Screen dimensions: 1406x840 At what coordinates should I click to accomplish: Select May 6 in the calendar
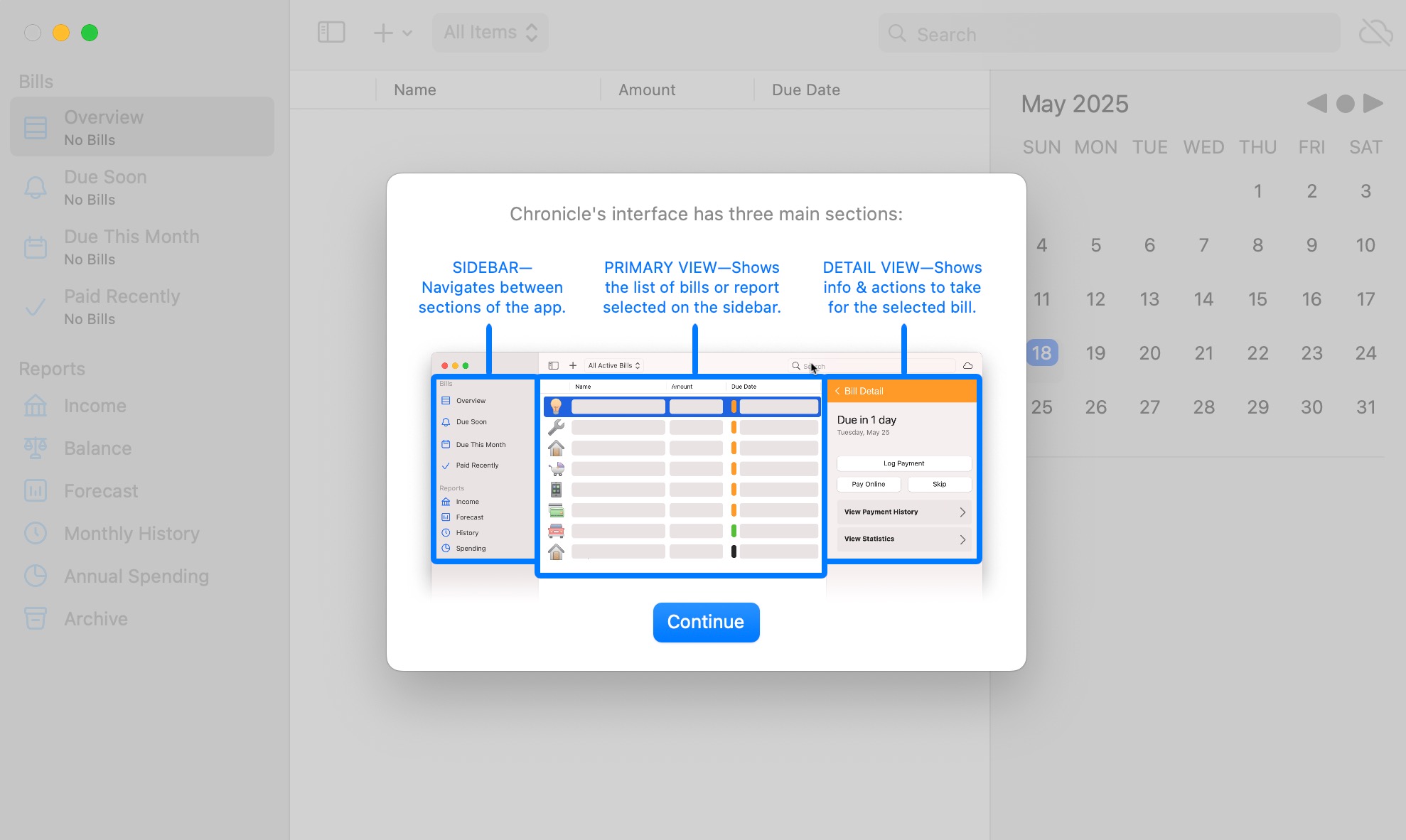coord(1149,245)
